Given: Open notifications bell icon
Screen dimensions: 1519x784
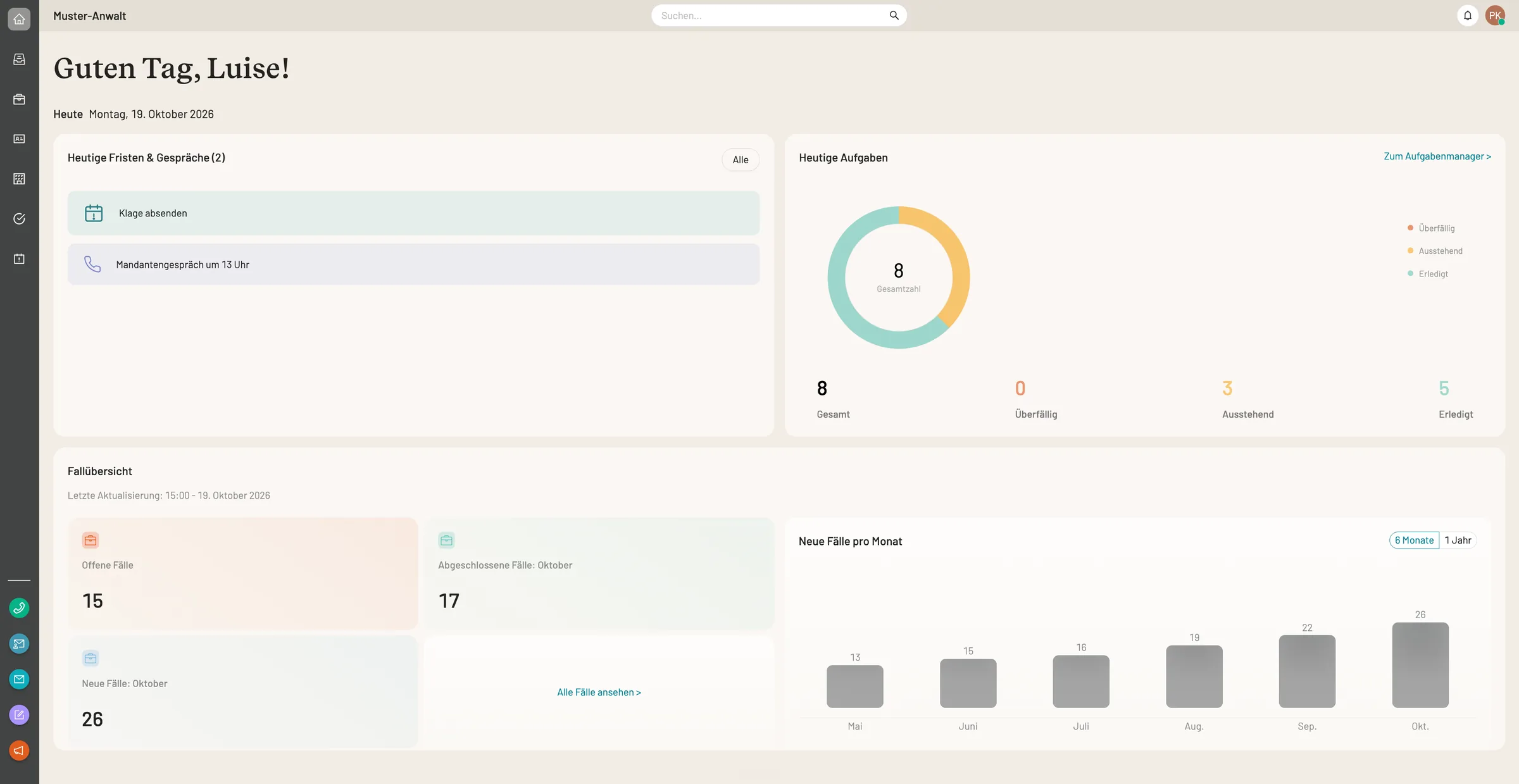Looking at the screenshot, I should click(1468, 15).
